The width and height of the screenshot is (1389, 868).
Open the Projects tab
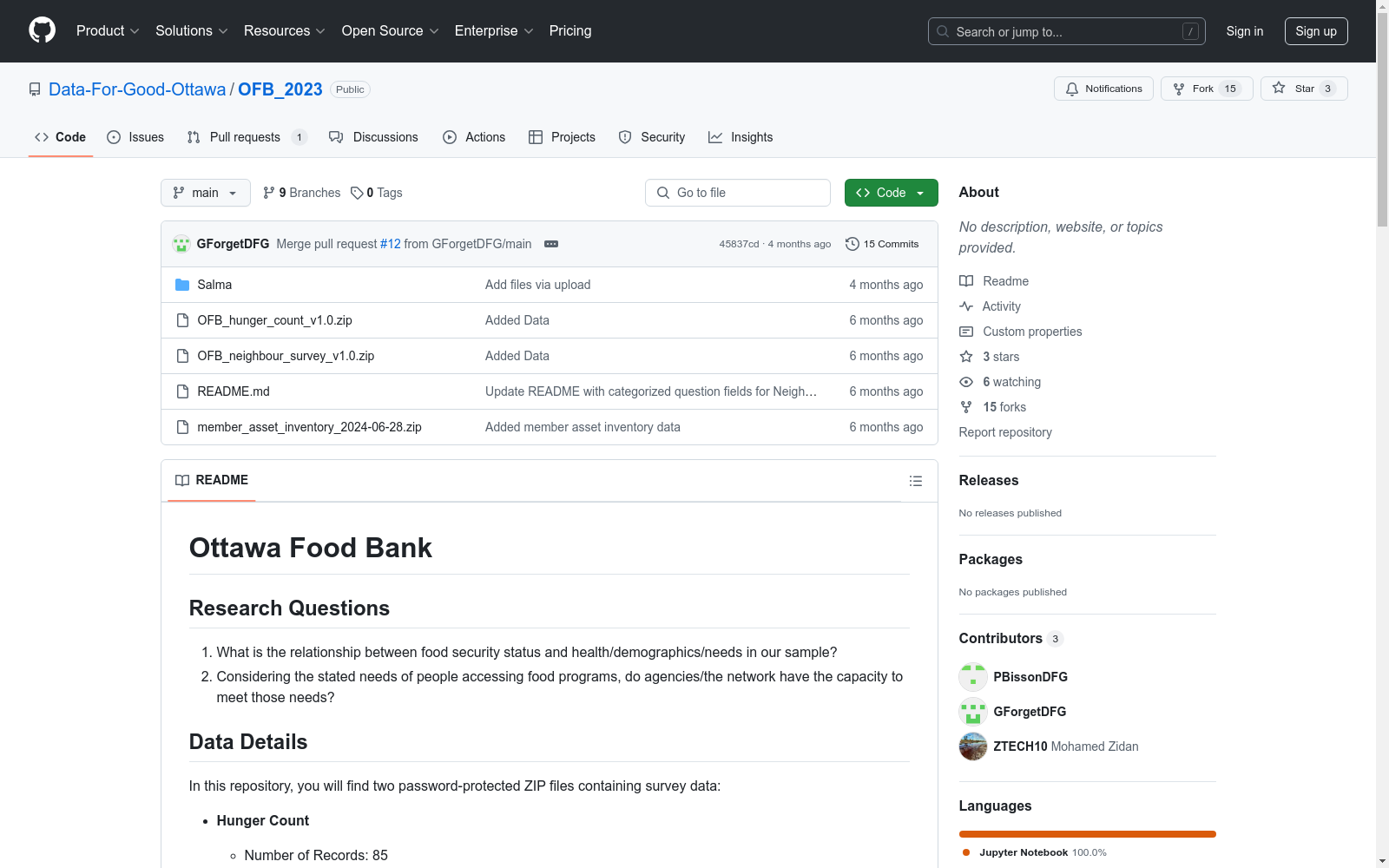point(562,137)
